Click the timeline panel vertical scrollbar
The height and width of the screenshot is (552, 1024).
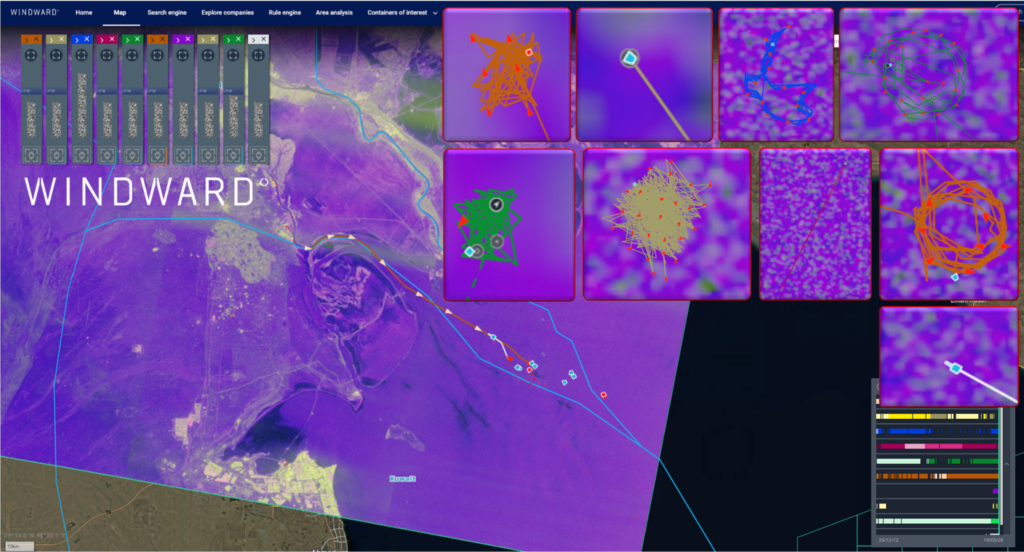pos(1000,467)
